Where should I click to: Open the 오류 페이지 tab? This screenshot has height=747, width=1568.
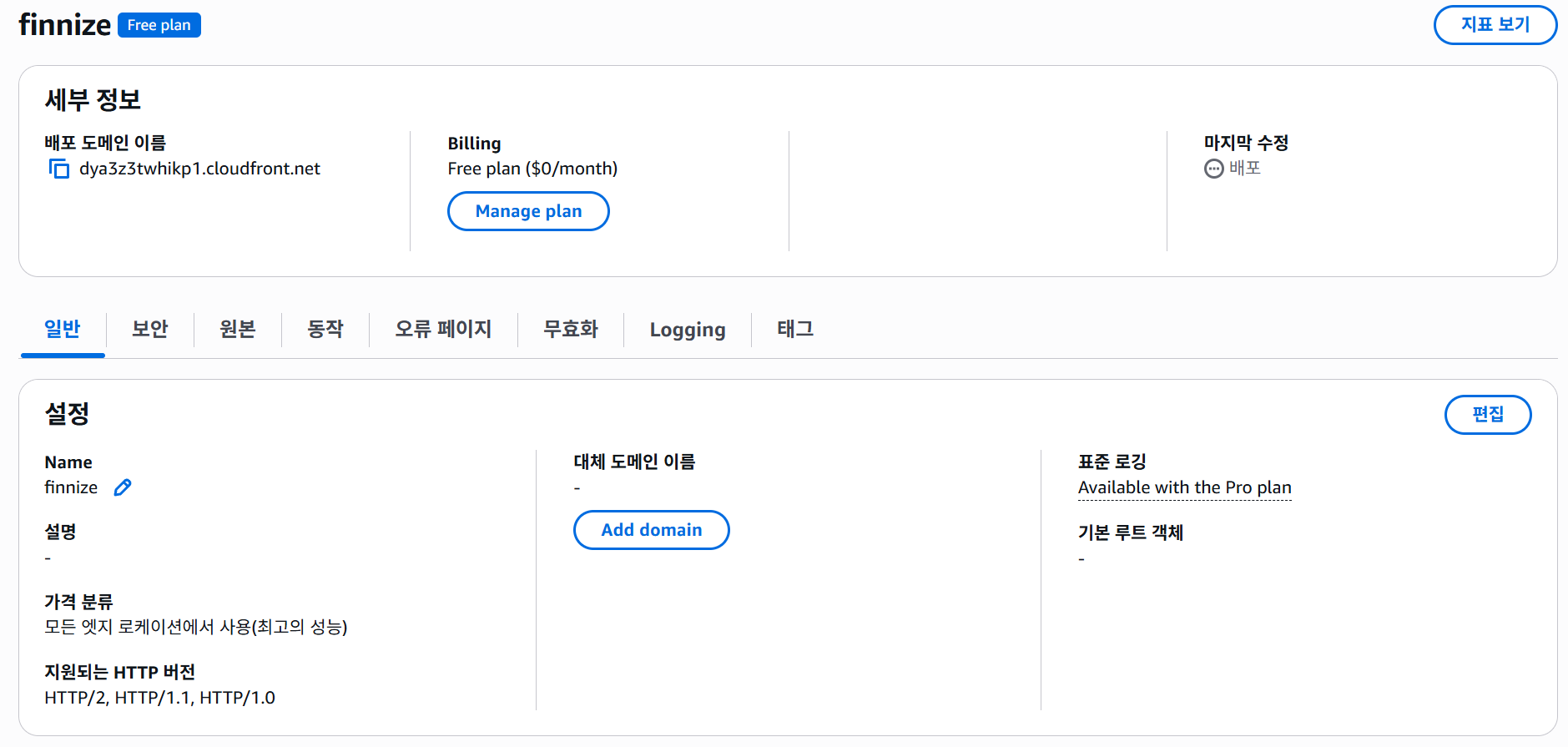[x=443, y=329]
